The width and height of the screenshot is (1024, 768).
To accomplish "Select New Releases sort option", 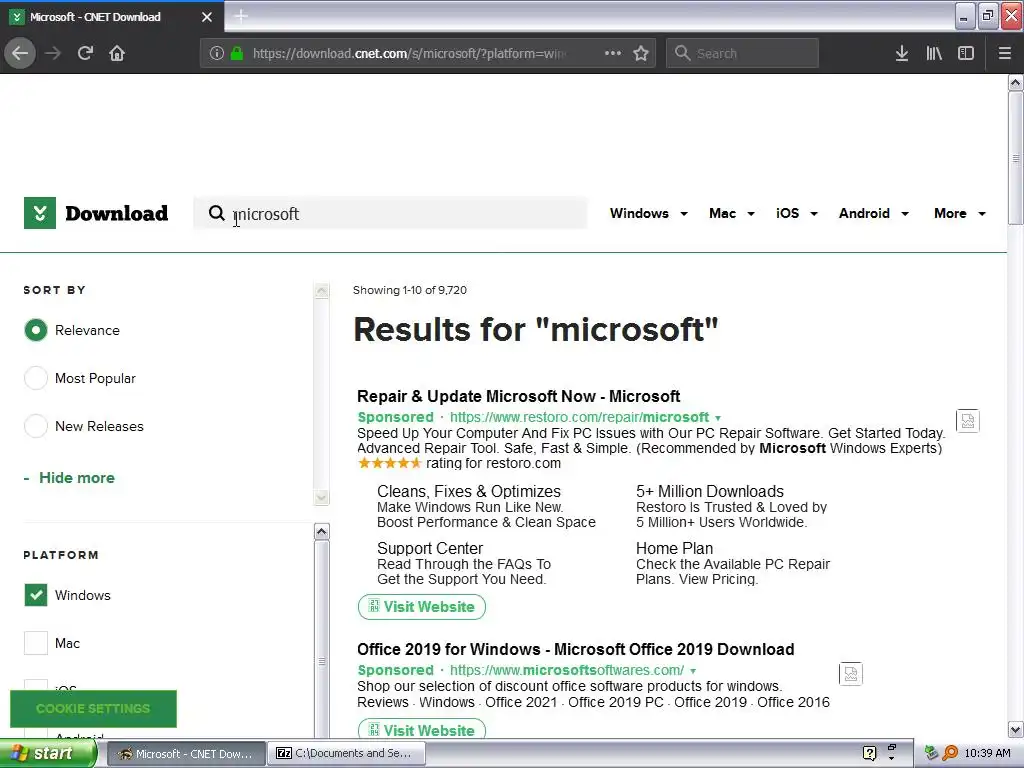I will (36, 426).
